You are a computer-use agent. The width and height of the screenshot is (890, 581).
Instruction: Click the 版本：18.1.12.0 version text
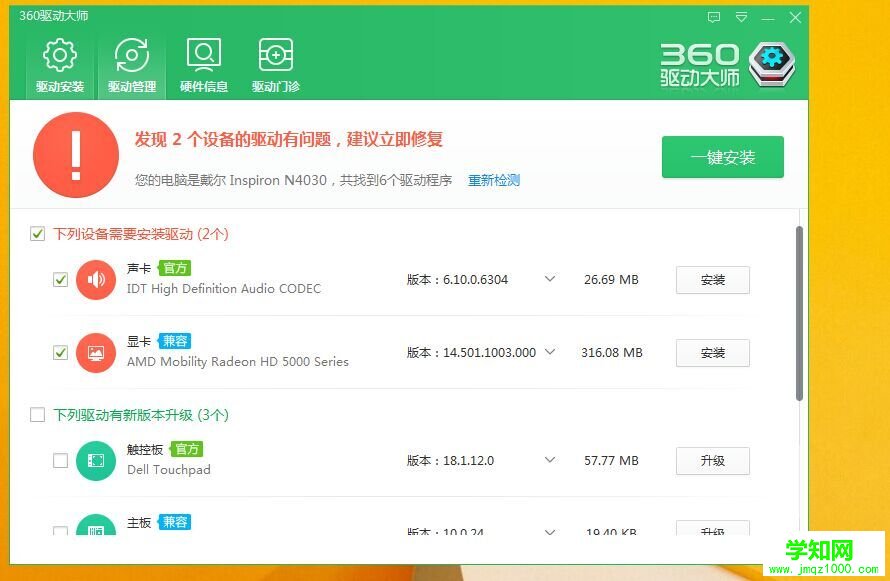(x=450, y=461)
